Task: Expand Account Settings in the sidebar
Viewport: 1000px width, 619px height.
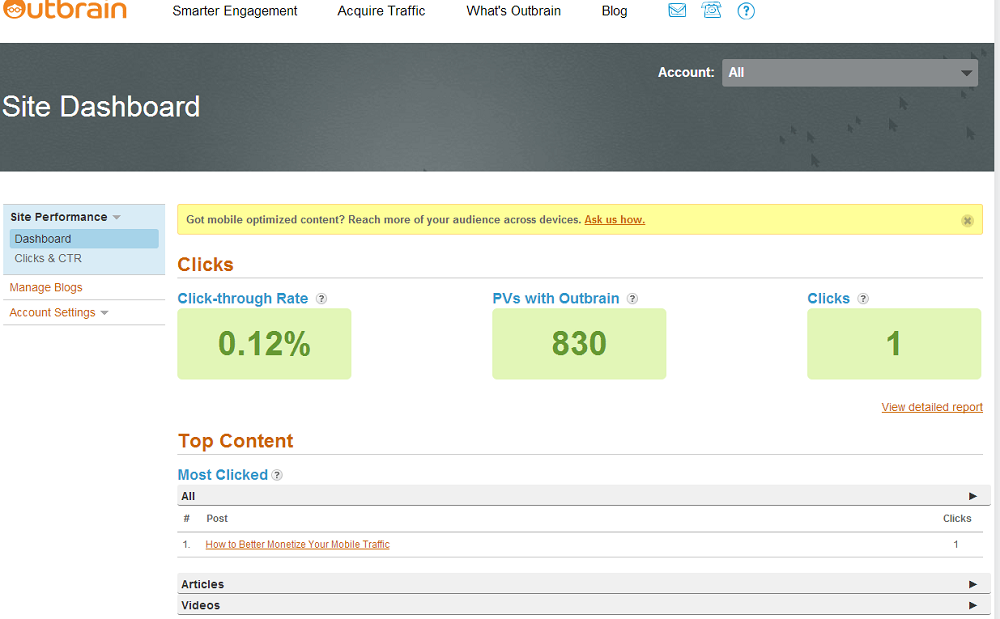Action: coord(104,313)
